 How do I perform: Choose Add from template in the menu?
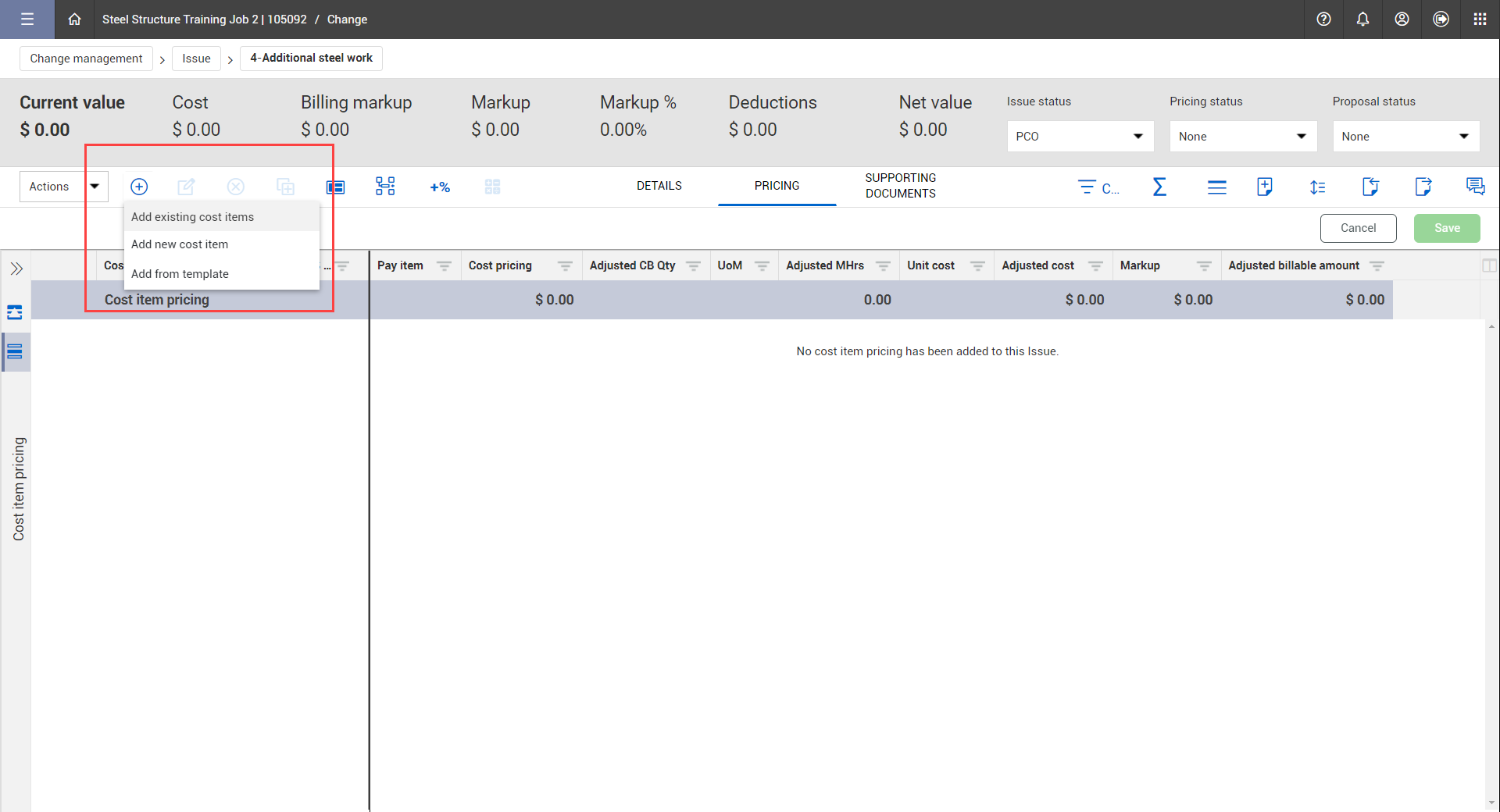pyautogui.click(x=180, y=274)
